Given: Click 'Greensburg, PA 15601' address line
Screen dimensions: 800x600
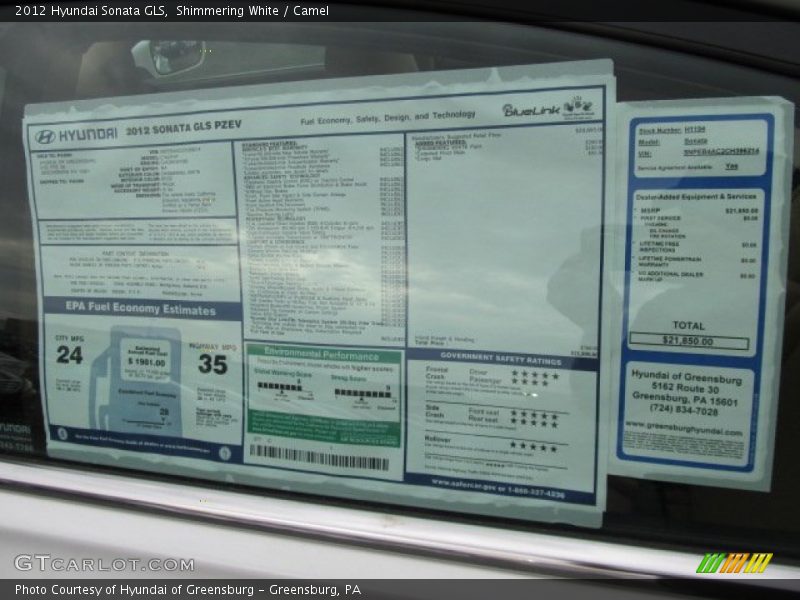Looking at the screenshot, I should coord(685,399).
